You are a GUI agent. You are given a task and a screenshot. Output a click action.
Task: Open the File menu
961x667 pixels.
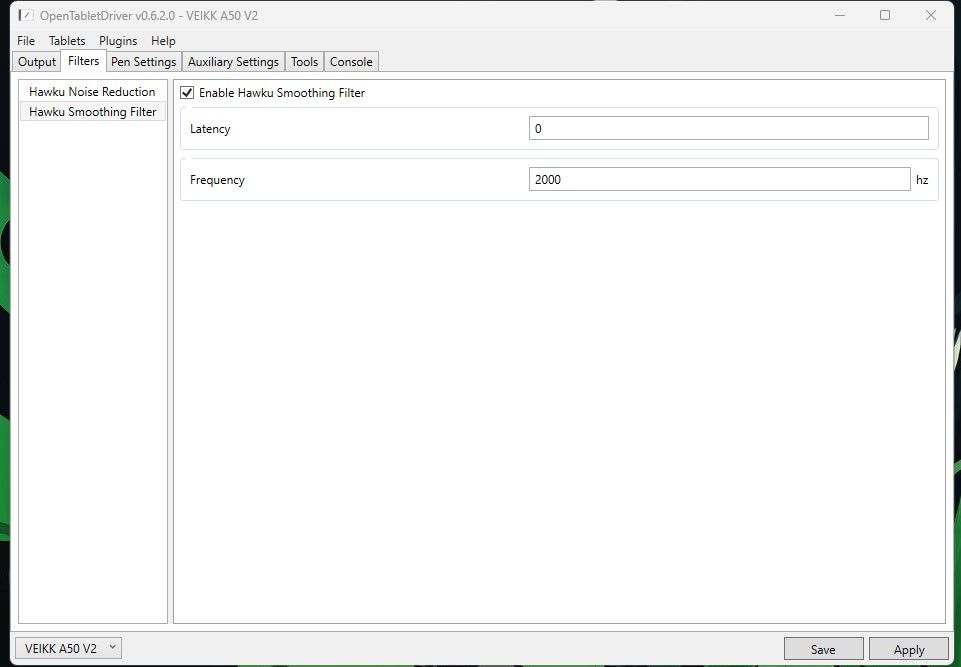(x=25, y=41)
